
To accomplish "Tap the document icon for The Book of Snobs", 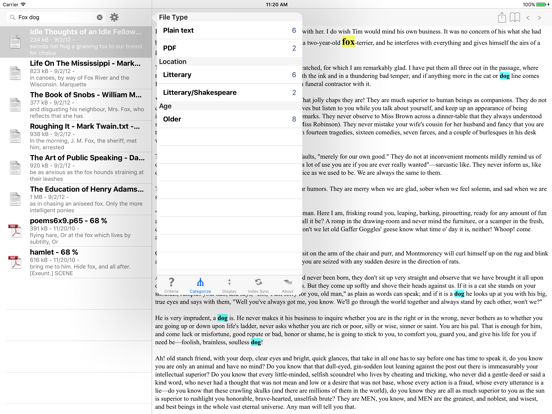I will pos(15,105).
